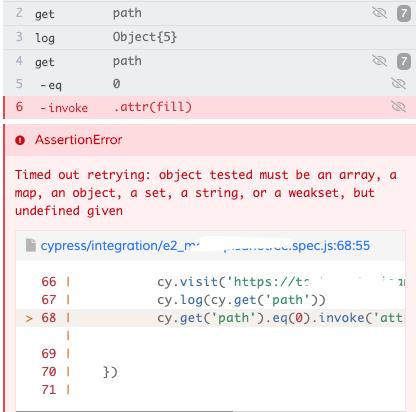Select command 4 get path
The width and height of the screenshot is (416, 412).
click(209, 61)
